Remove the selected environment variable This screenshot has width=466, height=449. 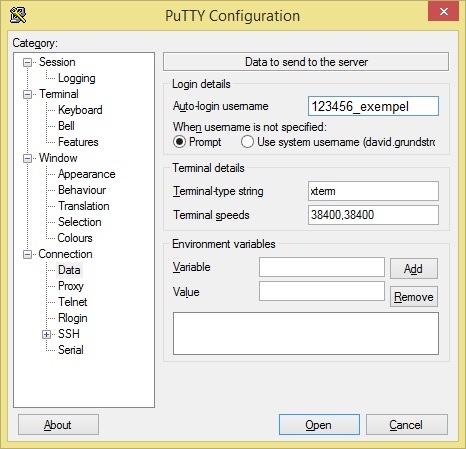414,296
